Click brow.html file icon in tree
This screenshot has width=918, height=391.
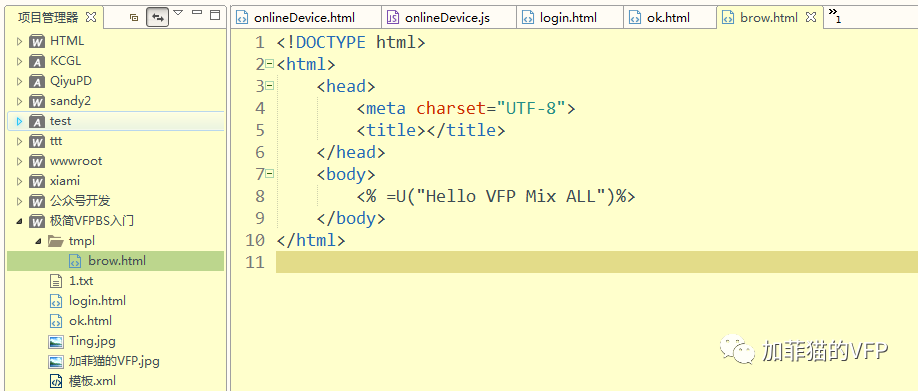[76, 261]
